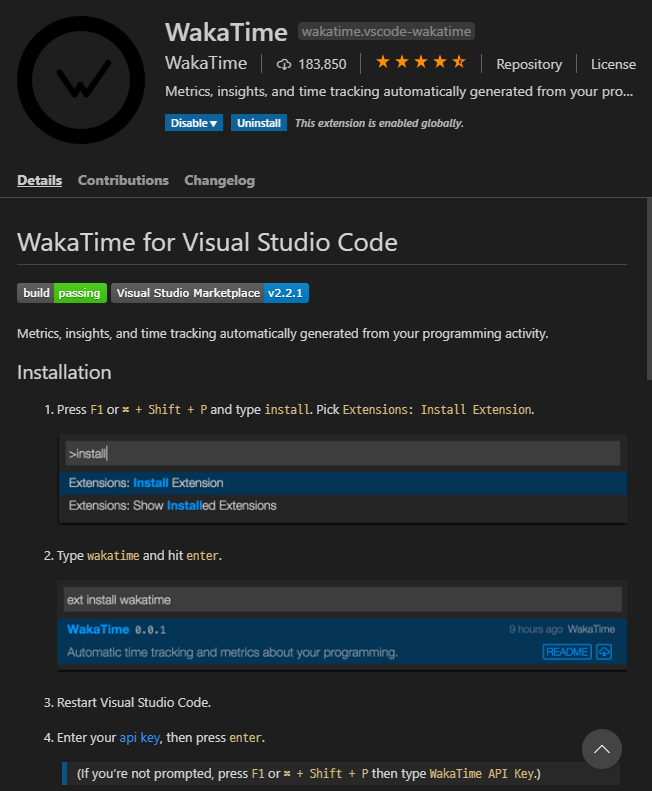Click the WakaTime extension logo icon
The width and height of the screenshot is (652, 791).
point(81,80)
